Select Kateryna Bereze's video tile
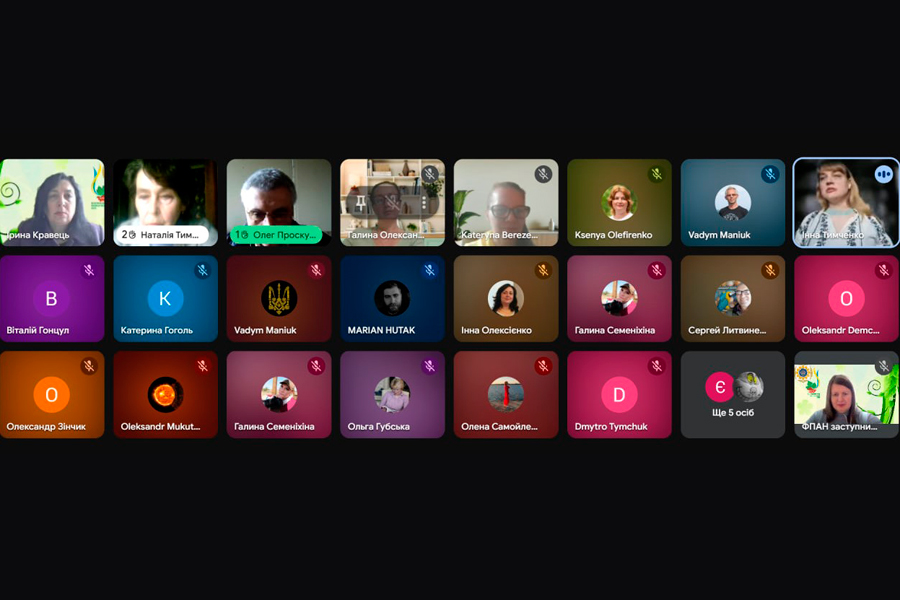Viewport: 900px width, 600px height. [x=506, y=203]
